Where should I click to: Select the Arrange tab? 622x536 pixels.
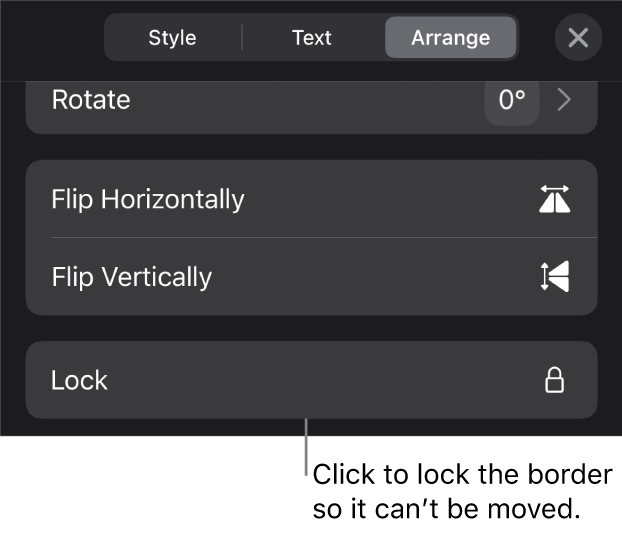(450, 38)
